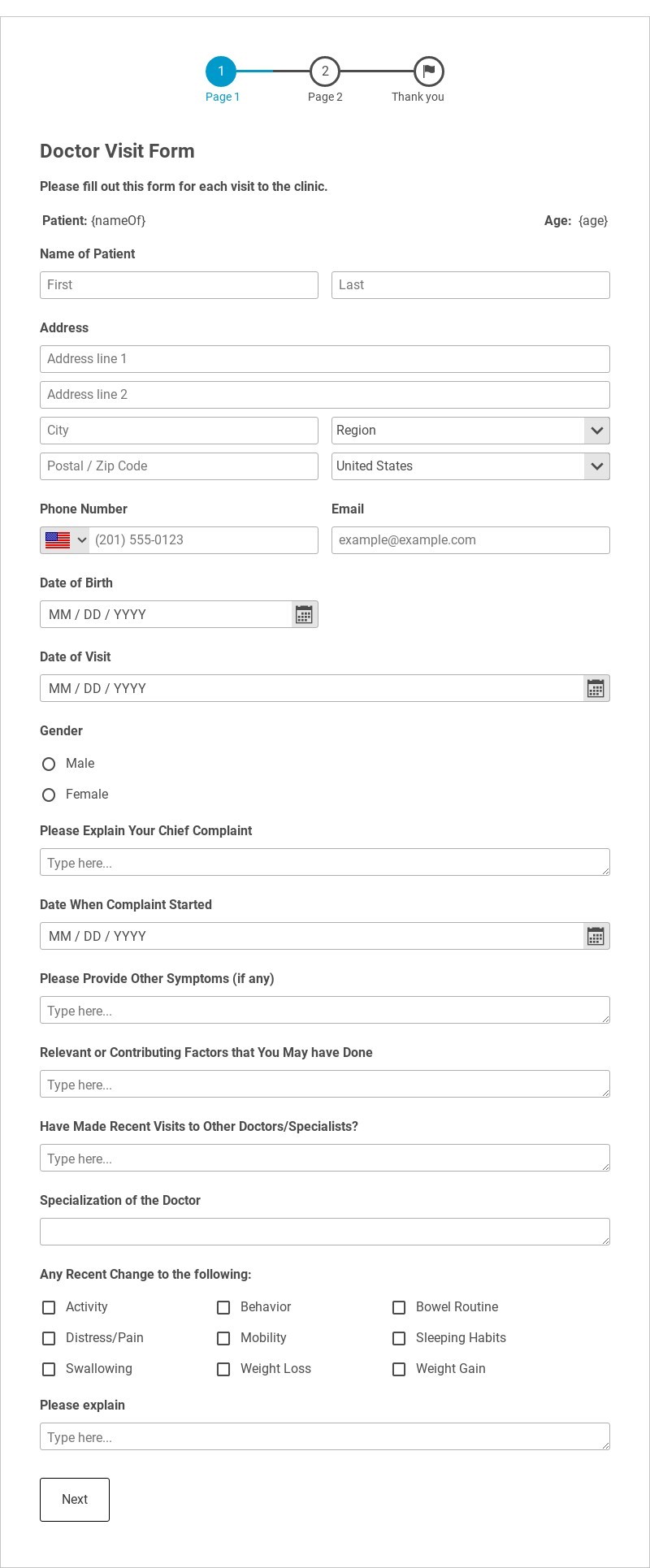650x1568 pixels.
Task: Open the Date of Visit calendar picker
Action: (596, 688)
